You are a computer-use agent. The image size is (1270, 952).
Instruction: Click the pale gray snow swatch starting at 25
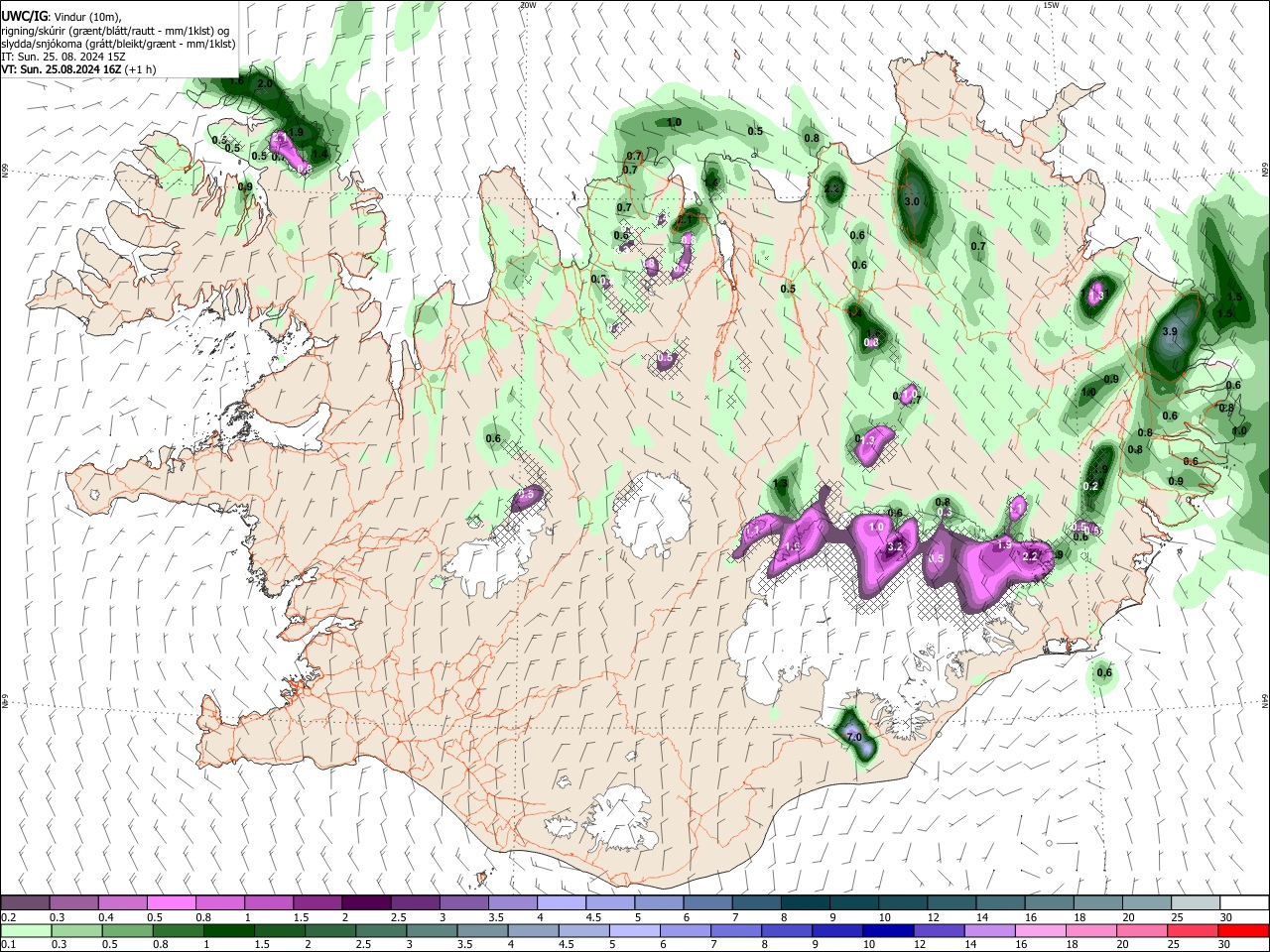click(1196, 903)
